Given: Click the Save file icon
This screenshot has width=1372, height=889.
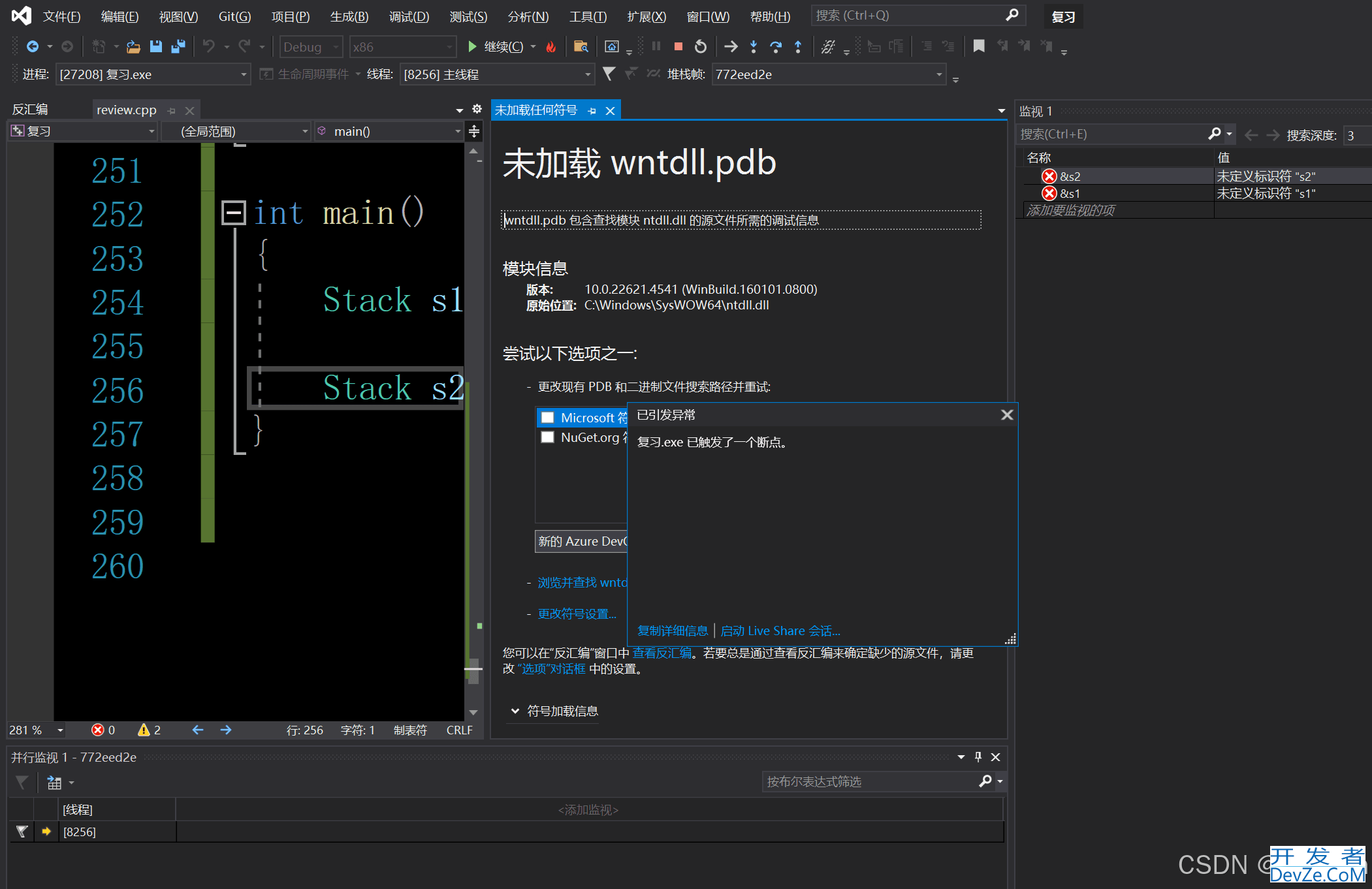Looking at the screenshot, I should (x=155, y=46).
